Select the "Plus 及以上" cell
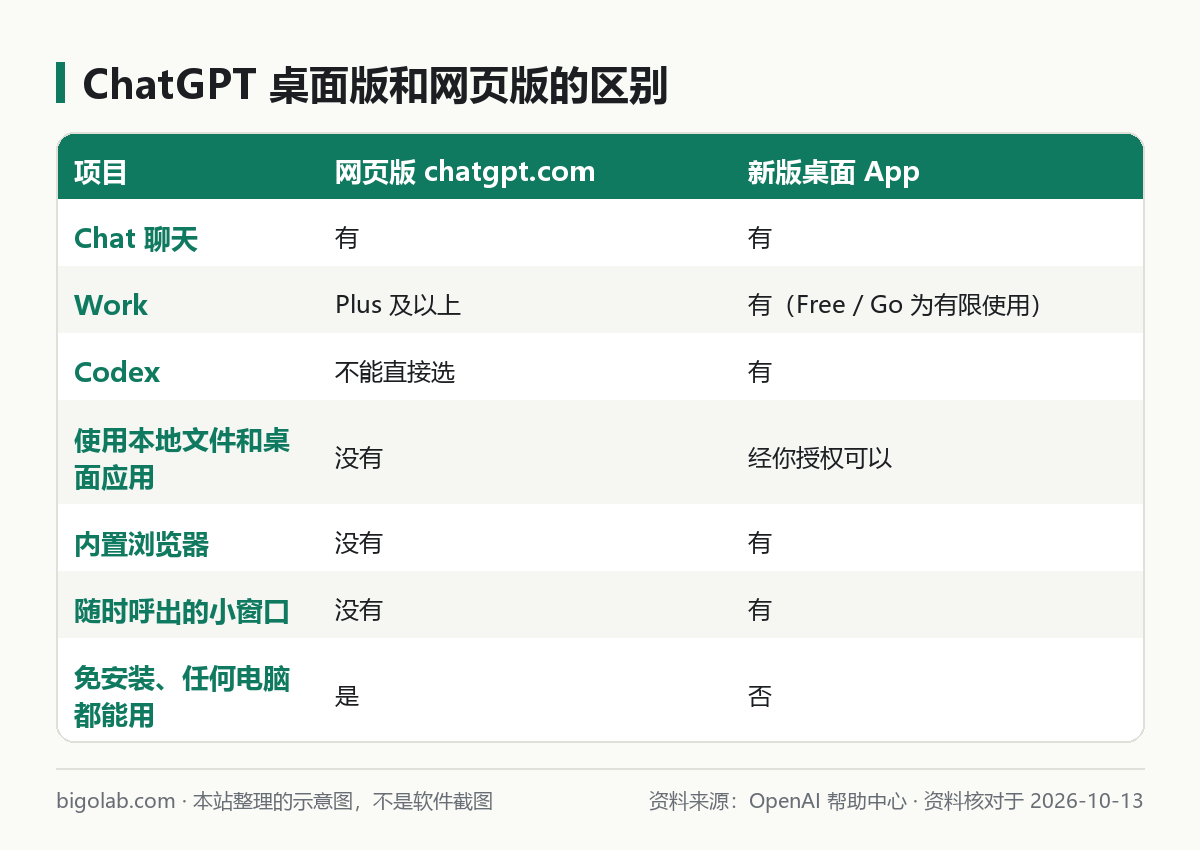This screenshot has width=1200, height=850. [x=398, y=306]
